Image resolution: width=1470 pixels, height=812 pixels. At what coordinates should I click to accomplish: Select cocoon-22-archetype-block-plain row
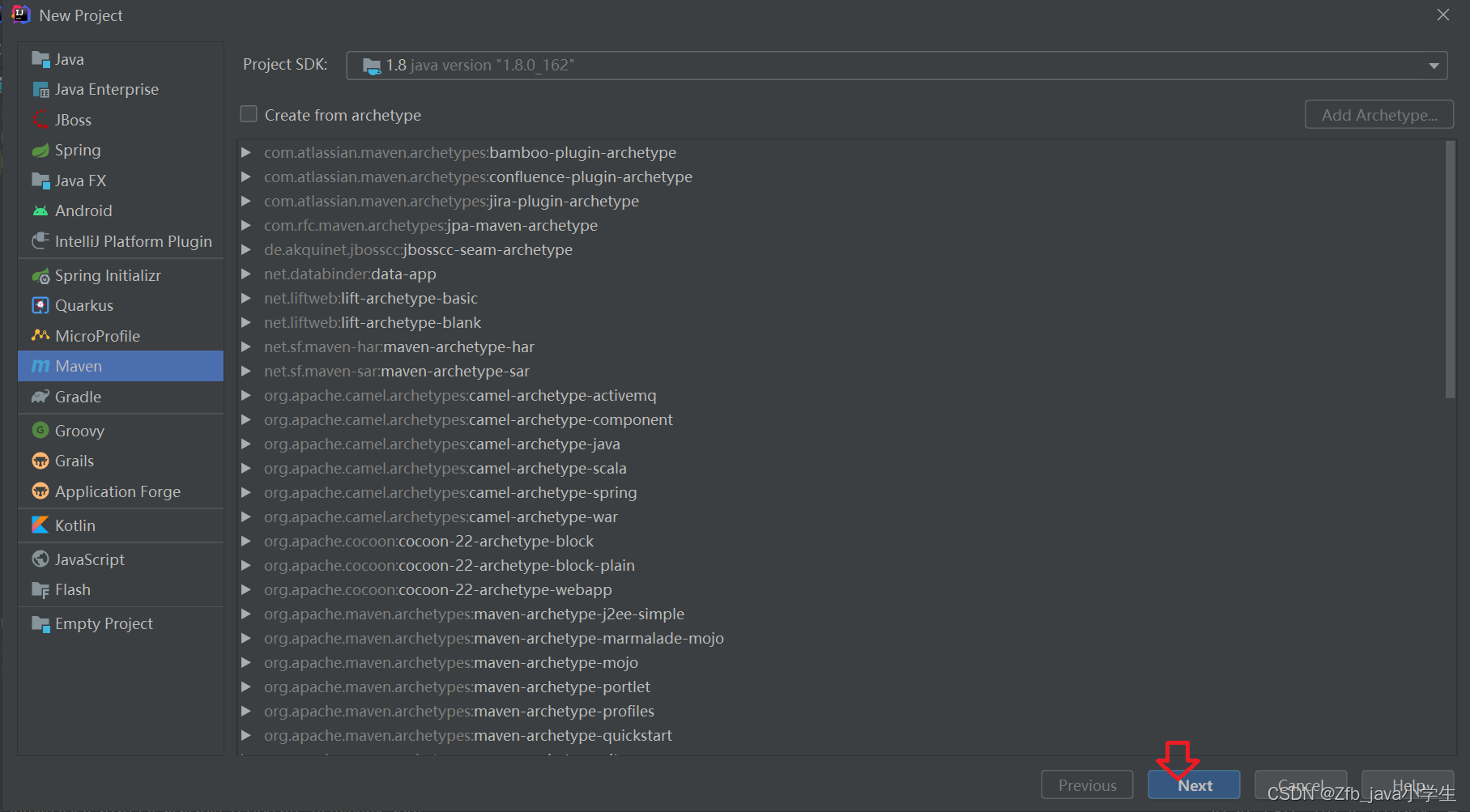841,565
